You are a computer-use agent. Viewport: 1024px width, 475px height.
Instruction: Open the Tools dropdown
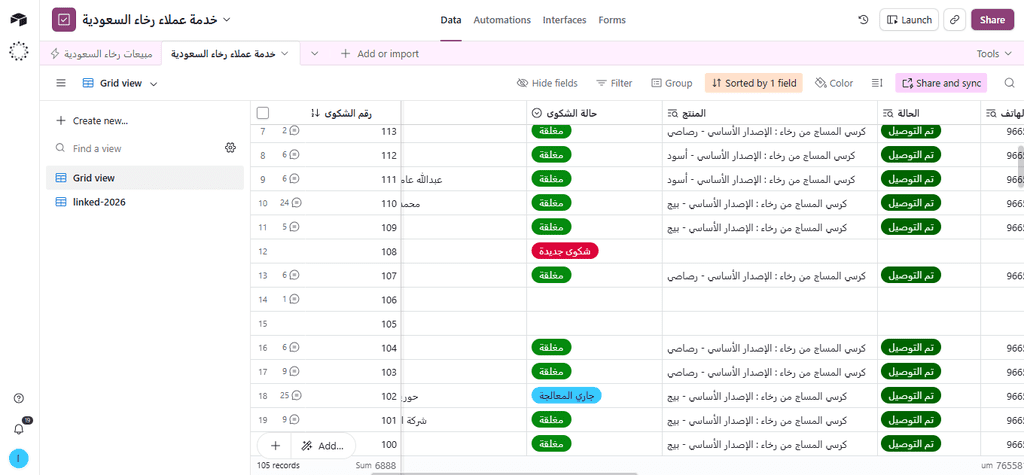pyautogui.click(x=993, y=54)
